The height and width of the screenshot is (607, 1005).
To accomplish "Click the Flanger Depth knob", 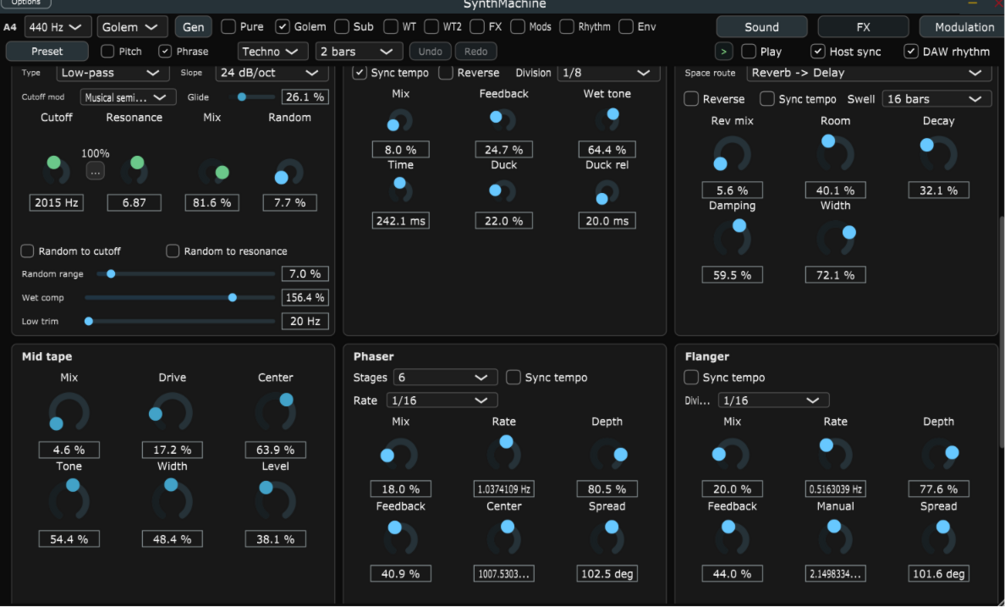I will click(x=939, y=455).
